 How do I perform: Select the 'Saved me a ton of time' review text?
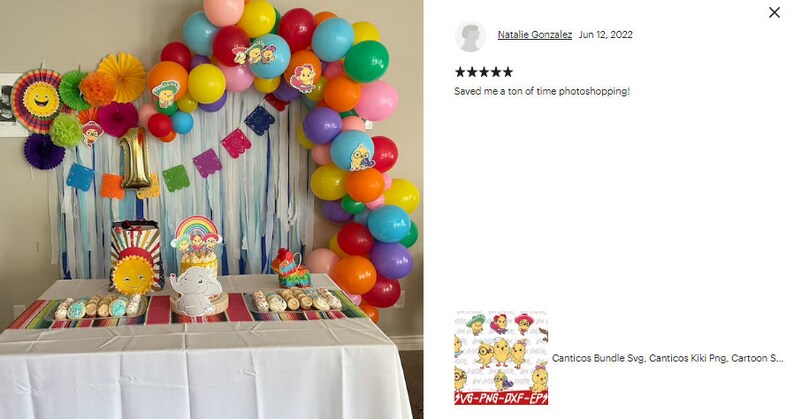(x=542, y=91)
